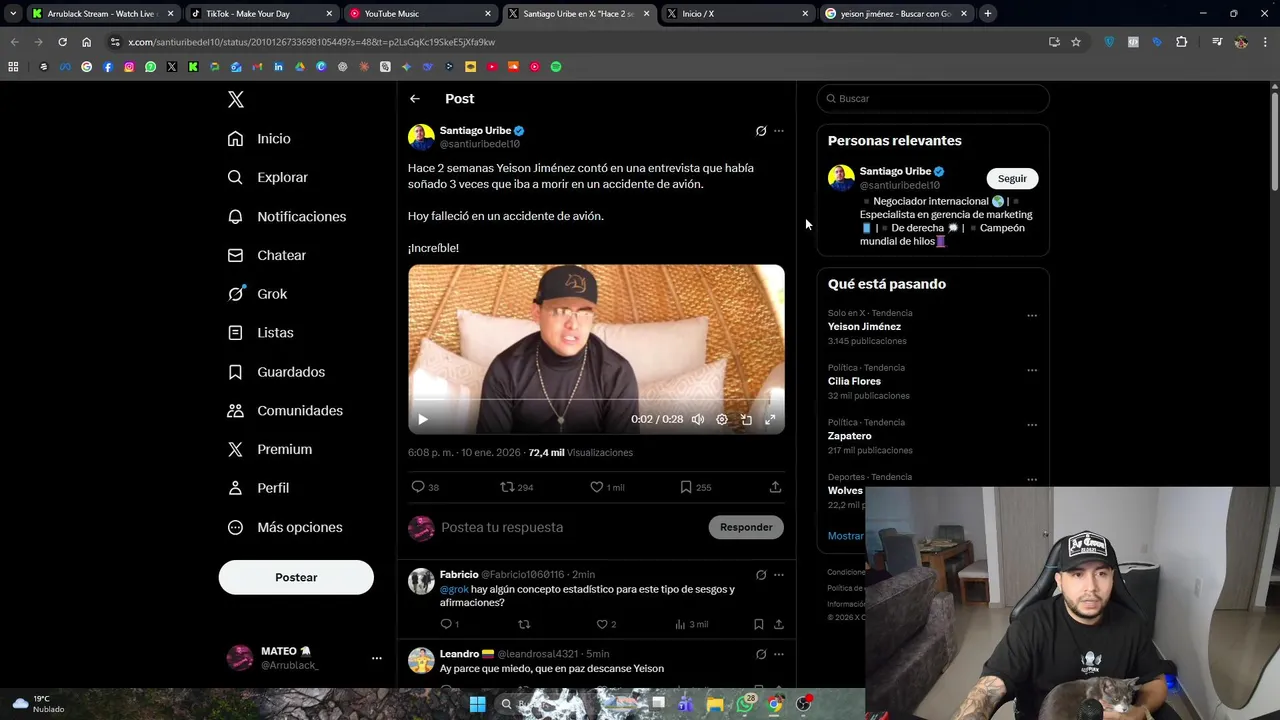Open Guardados bookmark item
Screen dimensions: 1280x720
277,372
